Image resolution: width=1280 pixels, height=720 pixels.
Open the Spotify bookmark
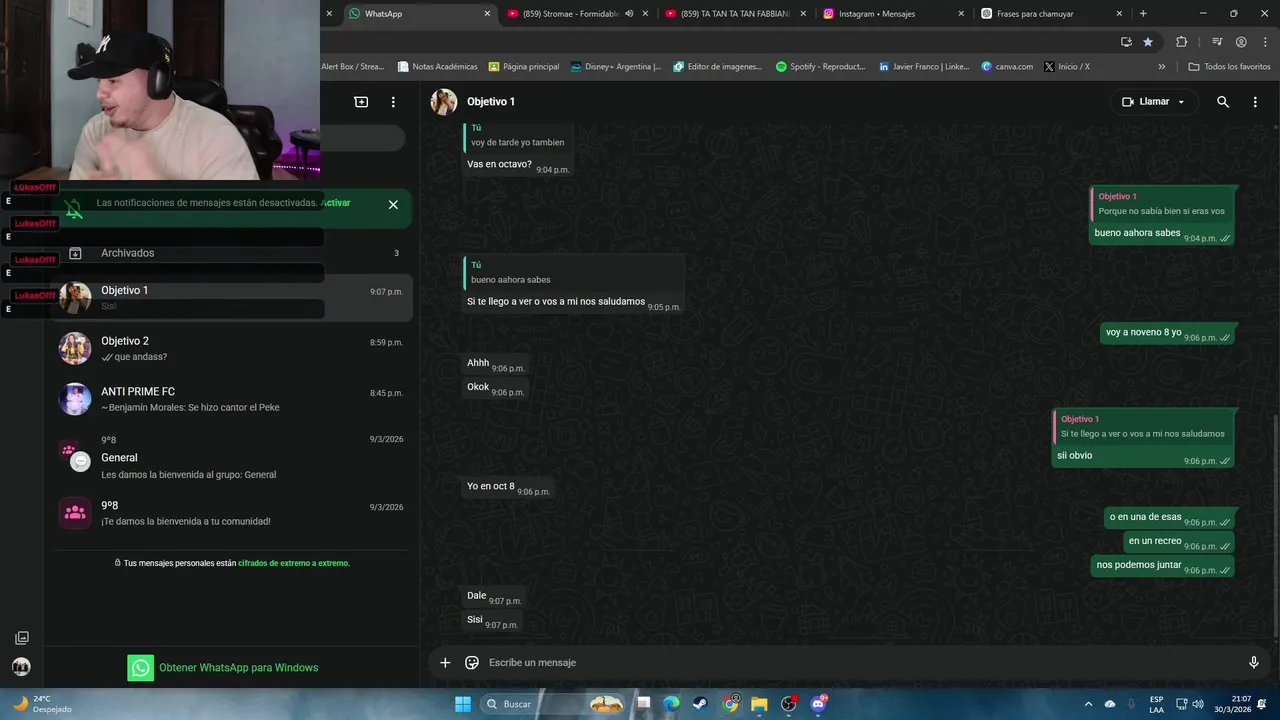click(x=820, y=67)
